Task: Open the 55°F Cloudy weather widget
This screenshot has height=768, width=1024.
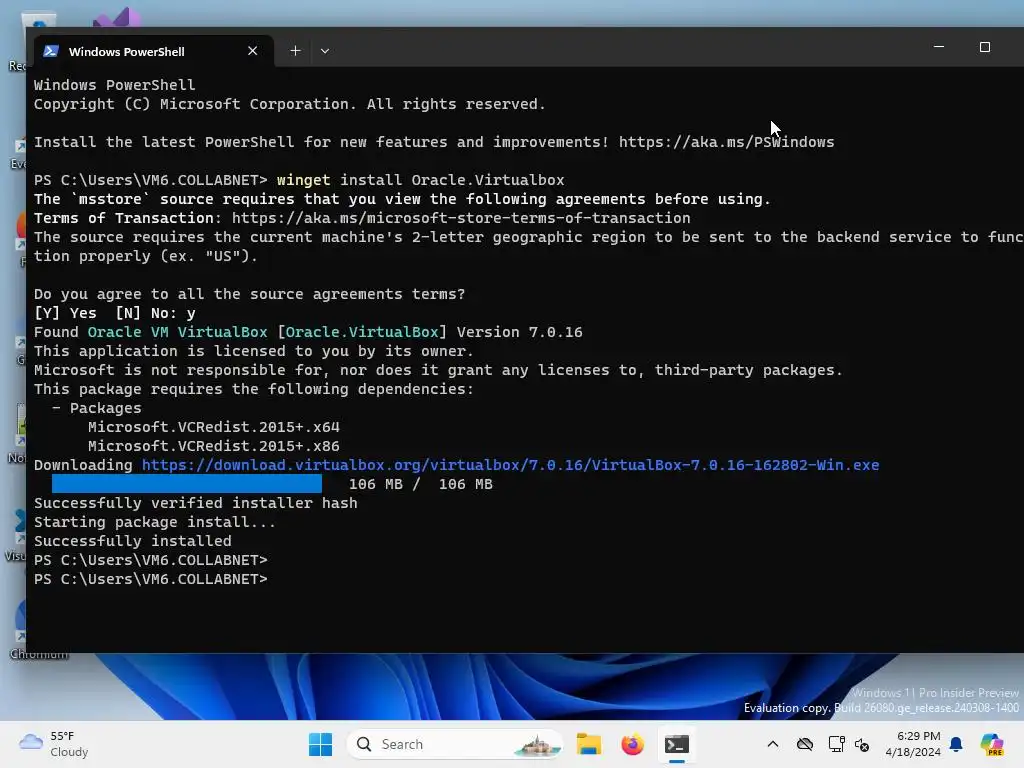Action: [54, 744]
